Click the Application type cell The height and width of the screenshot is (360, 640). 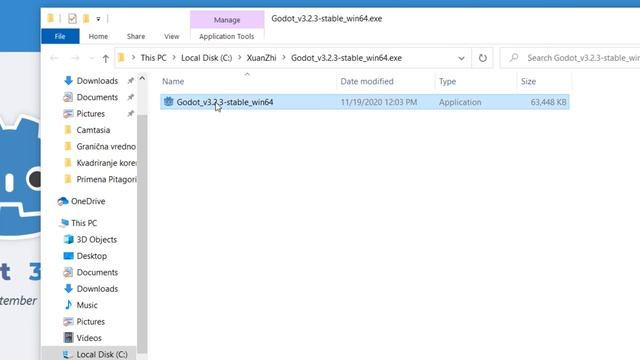tap(460, 102)
